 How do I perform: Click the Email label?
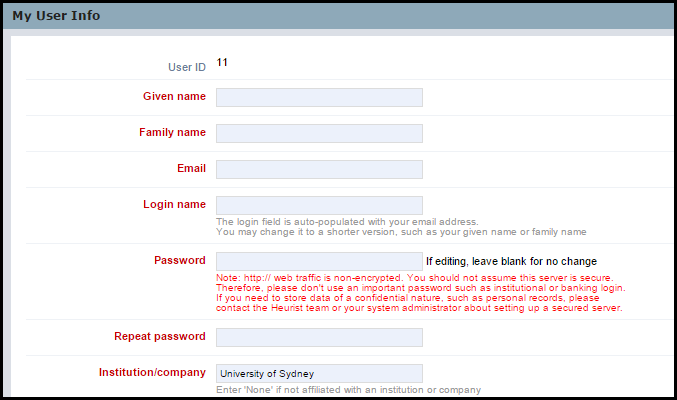coord(191,168)
